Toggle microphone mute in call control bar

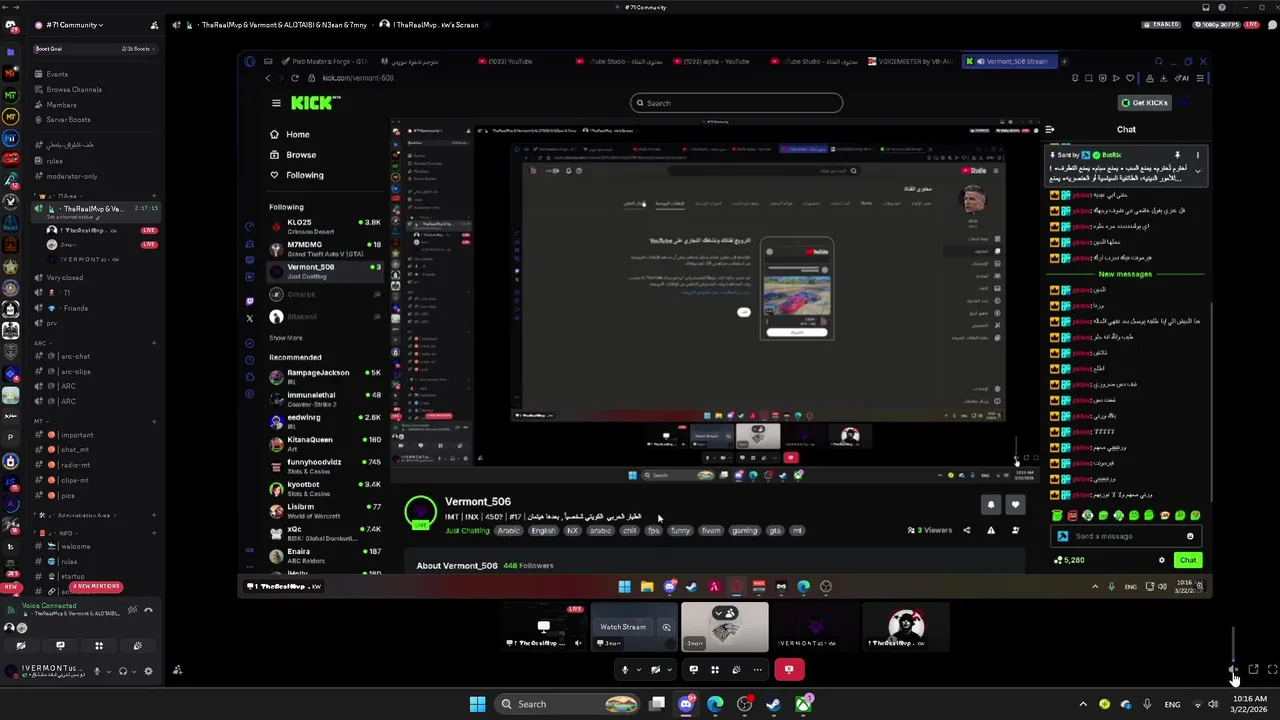click(625, 670)
